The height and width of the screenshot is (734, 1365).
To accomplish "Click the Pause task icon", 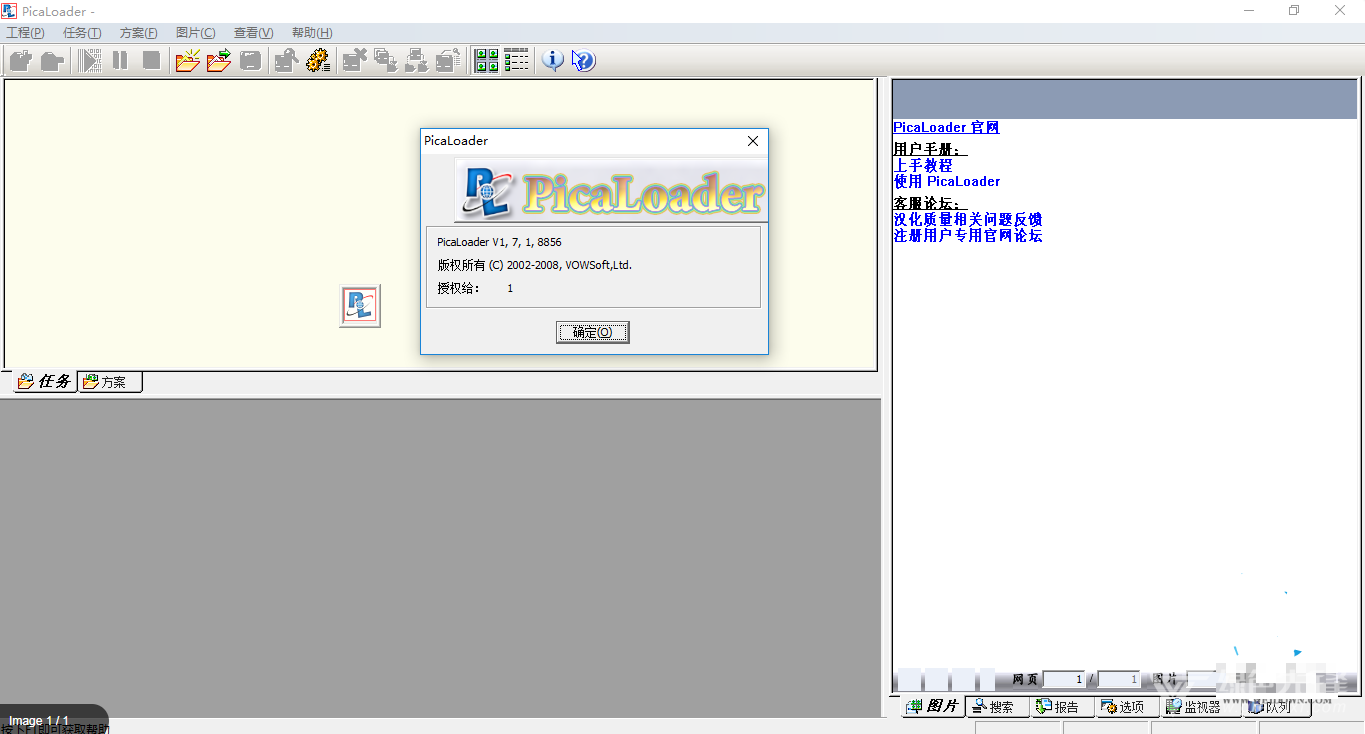I will 120,60.
